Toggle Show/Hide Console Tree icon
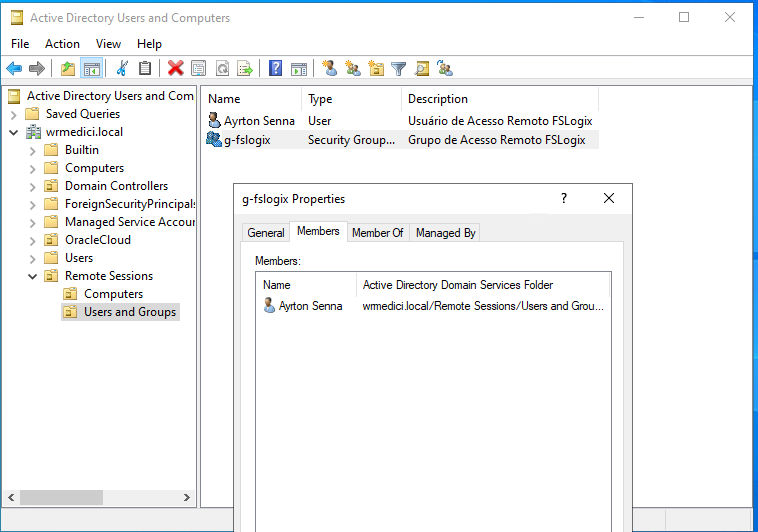The image size is (758, 532). pos(92,69)
